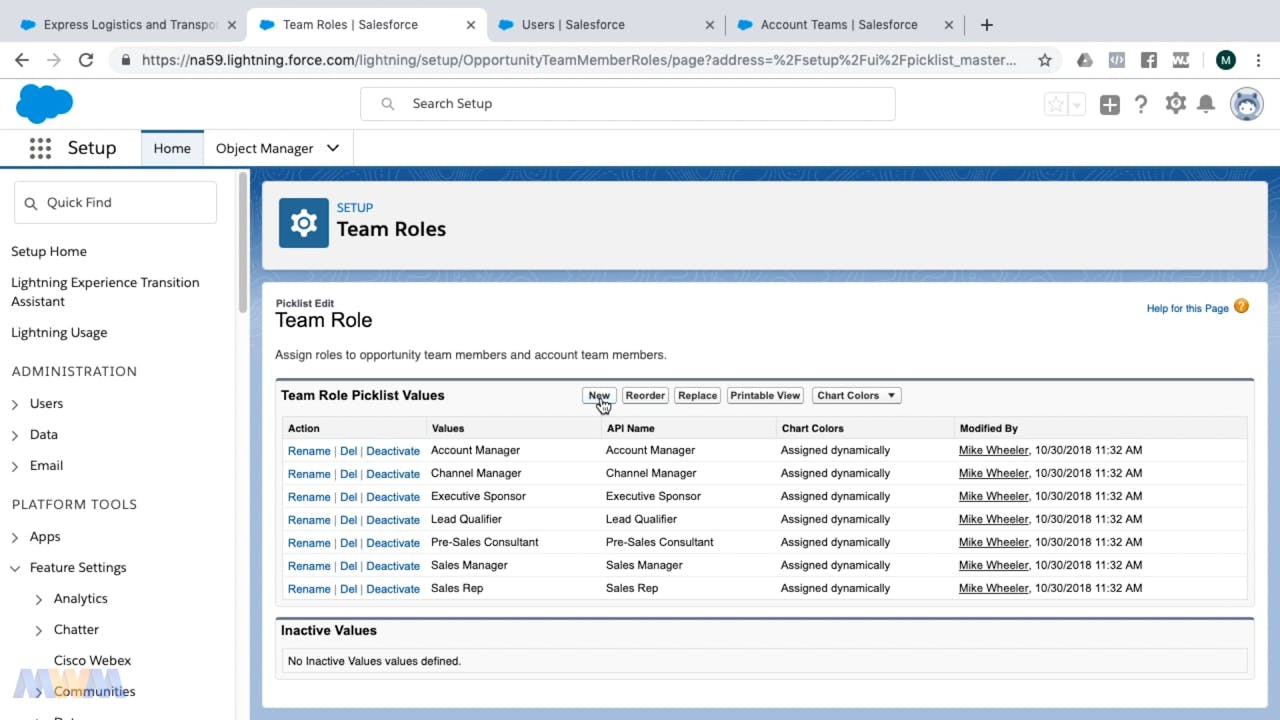Click the Quick Find search magnifier icon
Image resolution: width=1280 pixels, height=720 pixels.
[30, 203]
